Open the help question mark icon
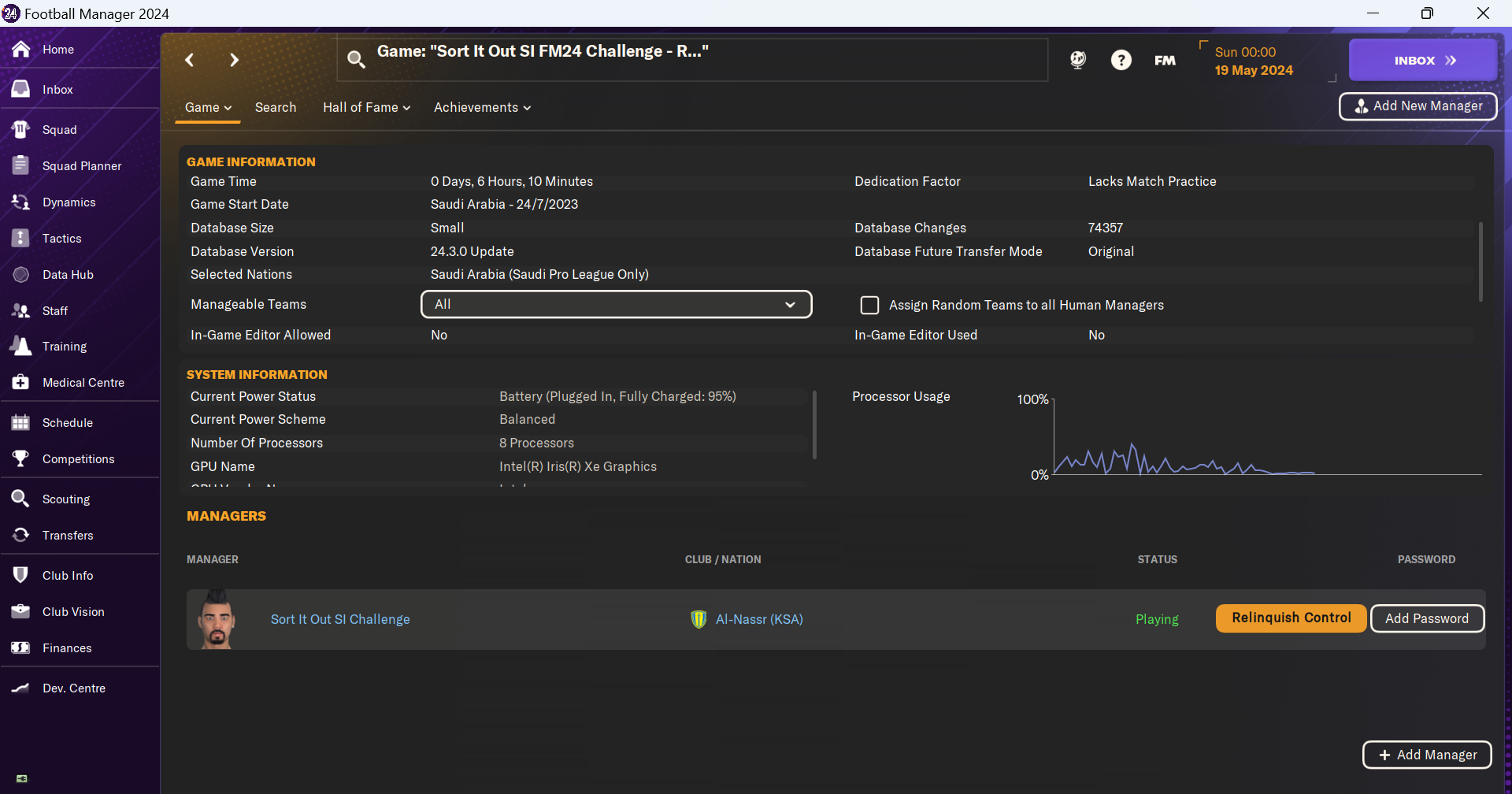Viewport: 1512px width, 794px height. (x=1121, y=60)
